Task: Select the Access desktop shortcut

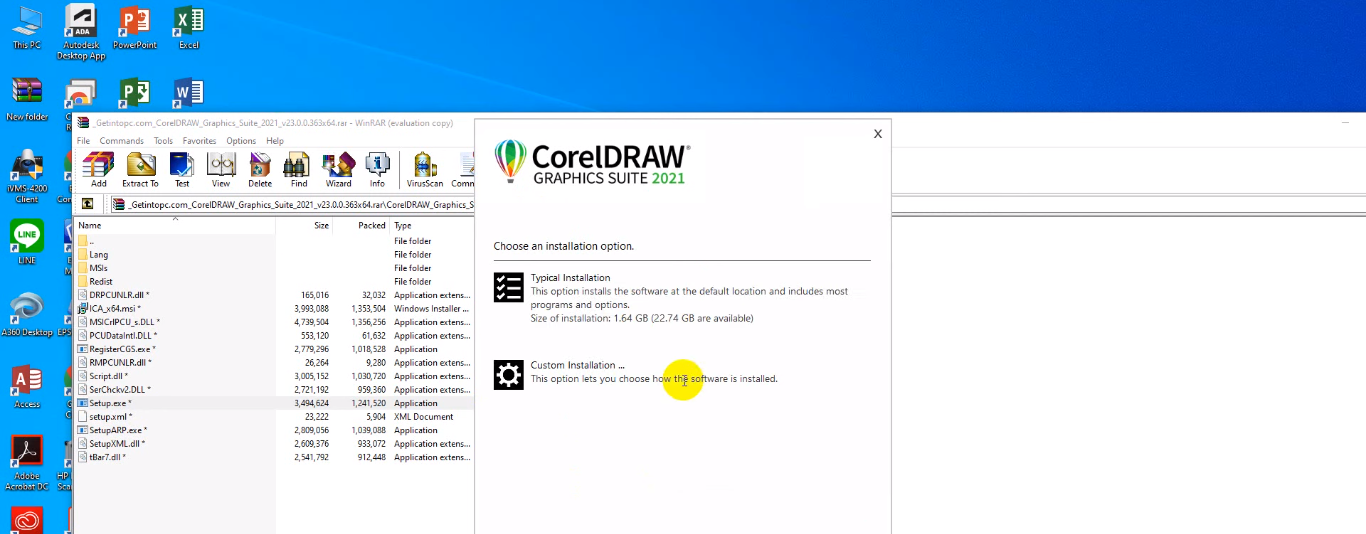Action: (x=27, y=386)
